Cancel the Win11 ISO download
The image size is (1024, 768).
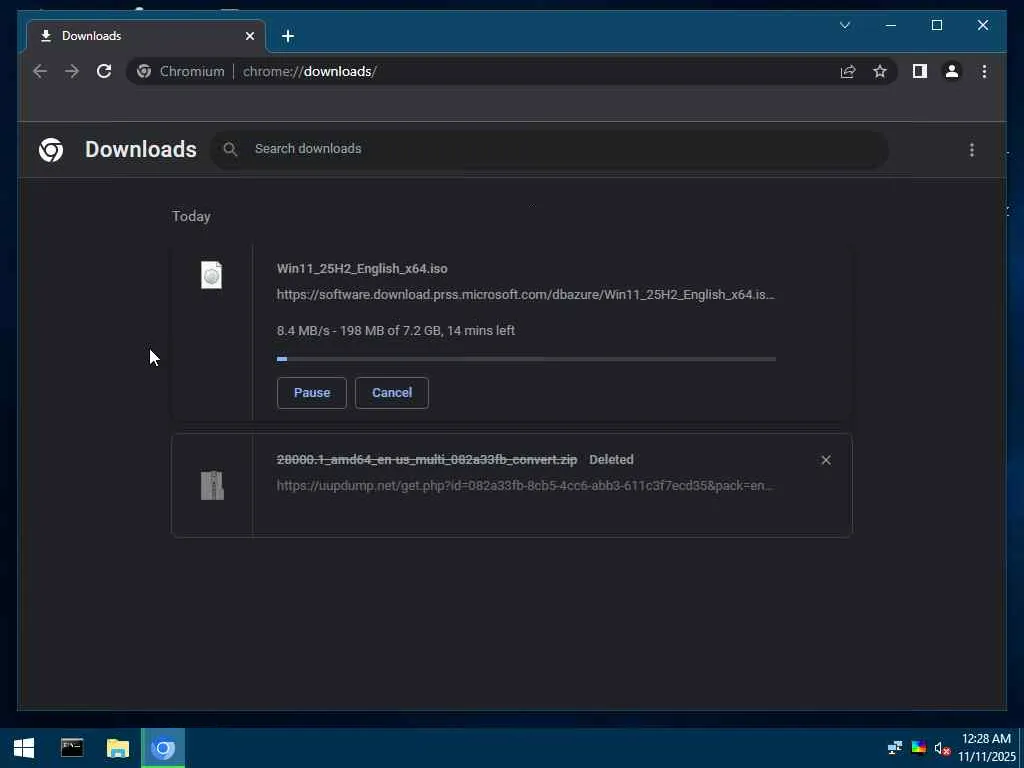pyautogui.click(x=392, y=392)
